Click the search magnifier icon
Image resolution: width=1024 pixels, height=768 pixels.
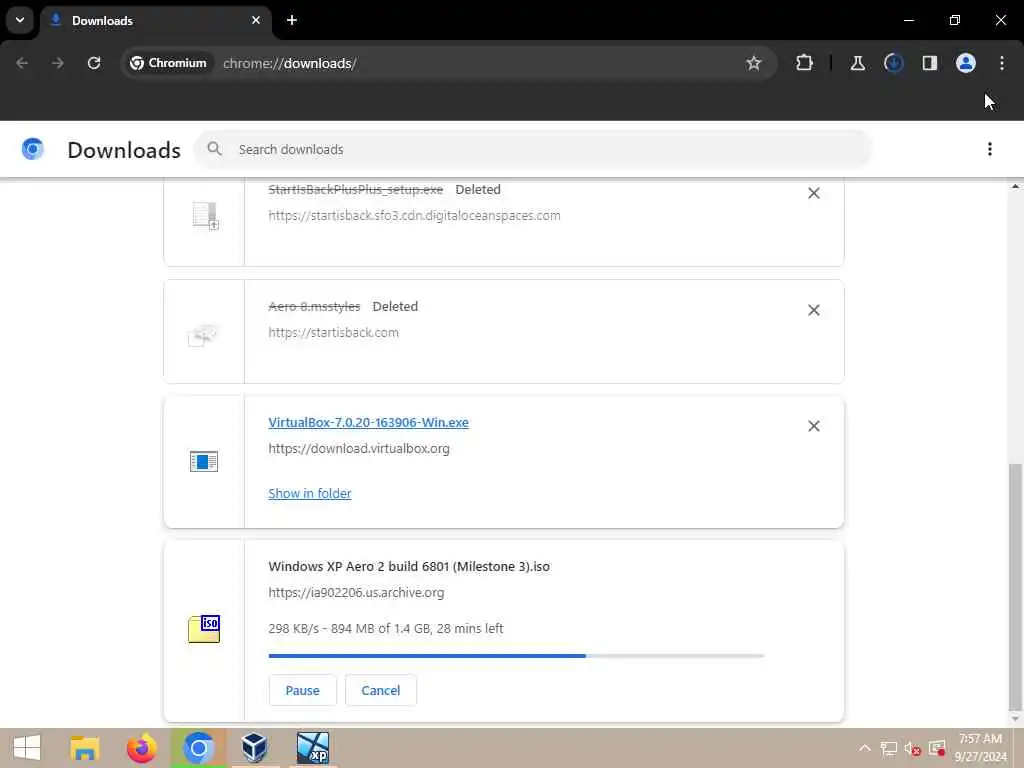click(x=214, y=149)
